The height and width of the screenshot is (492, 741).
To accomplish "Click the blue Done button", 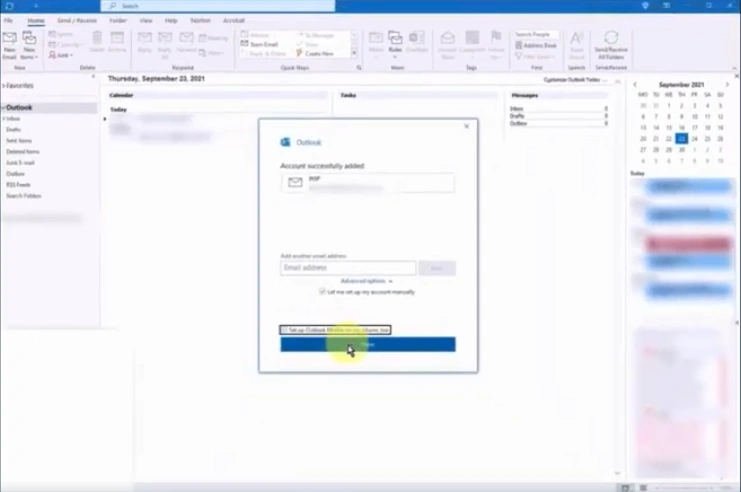I will tap(367, 344).
